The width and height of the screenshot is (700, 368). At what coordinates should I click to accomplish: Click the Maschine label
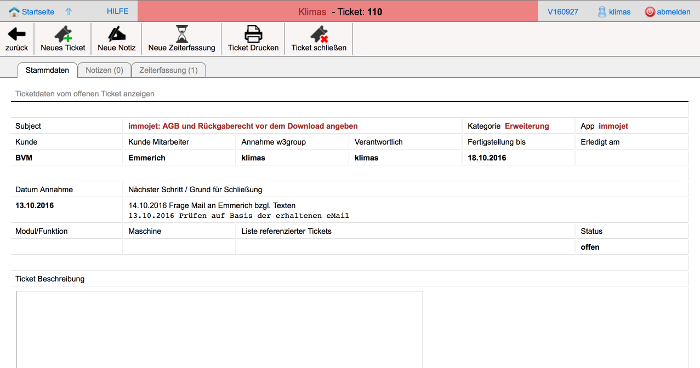[x=145, y=231]
